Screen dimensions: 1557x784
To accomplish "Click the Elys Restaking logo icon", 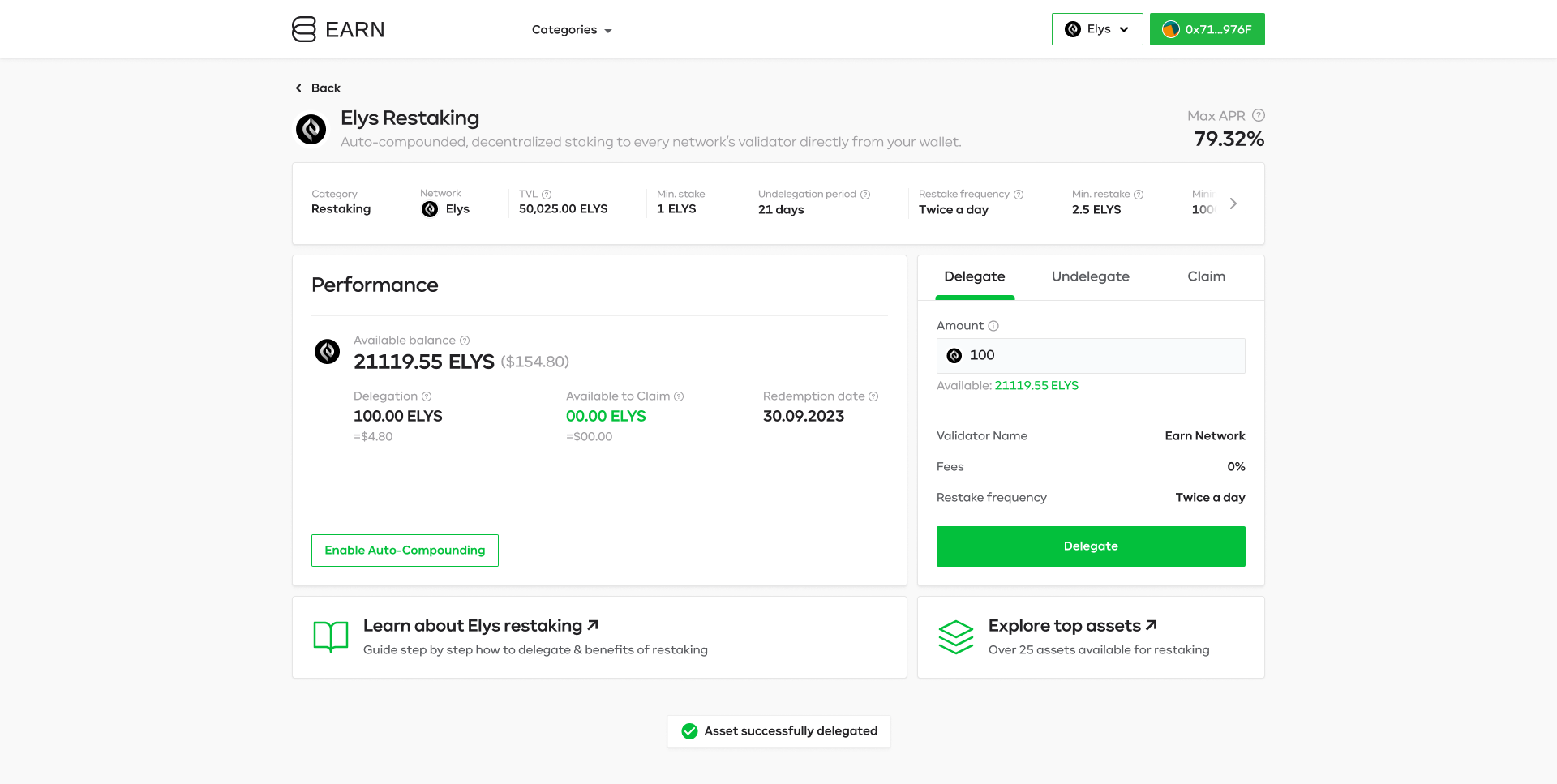I will (311, 129).
